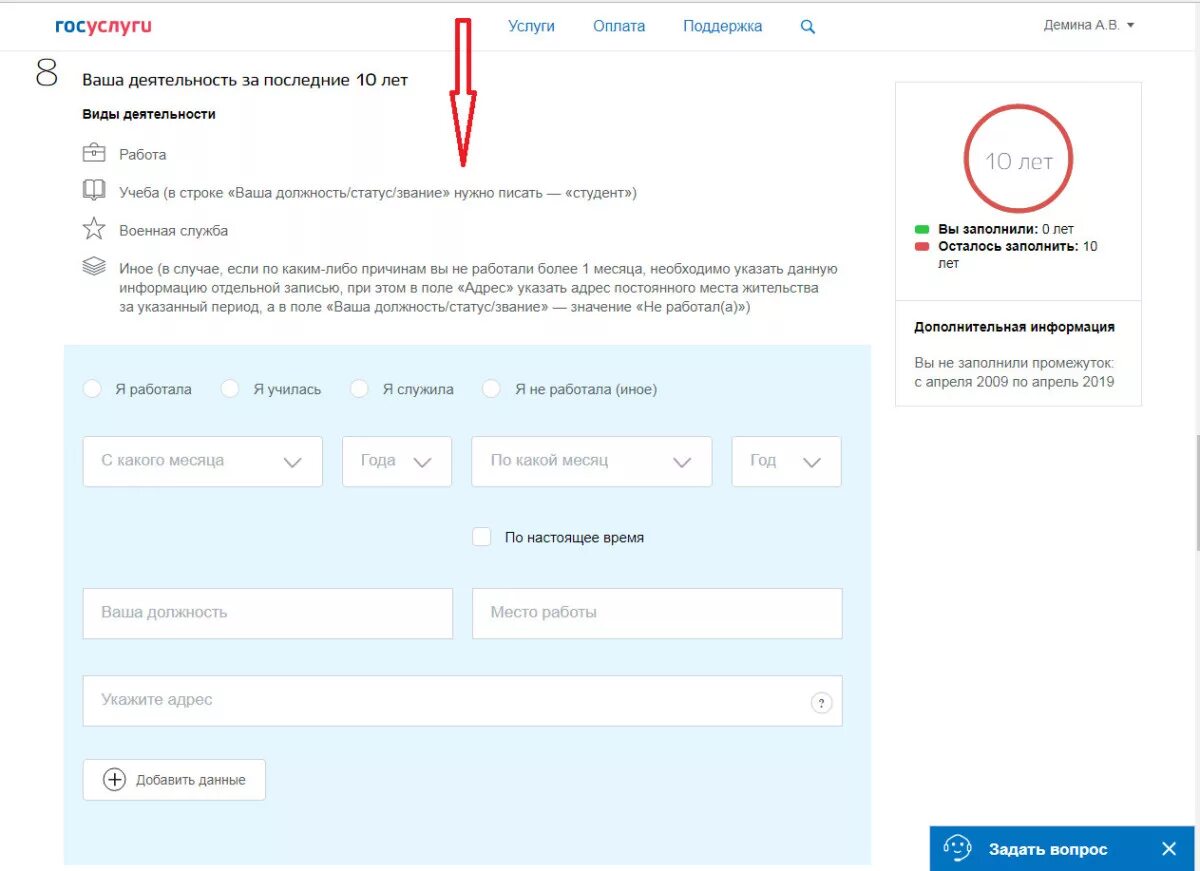
Task: Click the star icon next to Военная служба
Action: [x=93, y=229]
